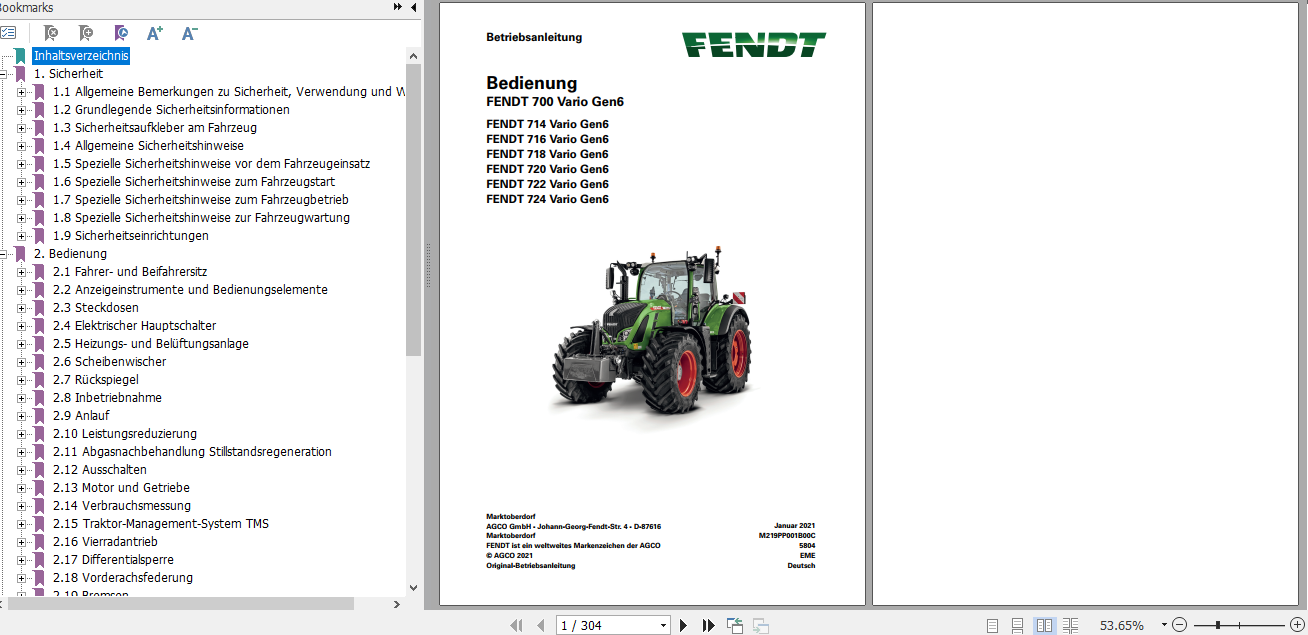Toggle two-page facing view

(1044, 625)
